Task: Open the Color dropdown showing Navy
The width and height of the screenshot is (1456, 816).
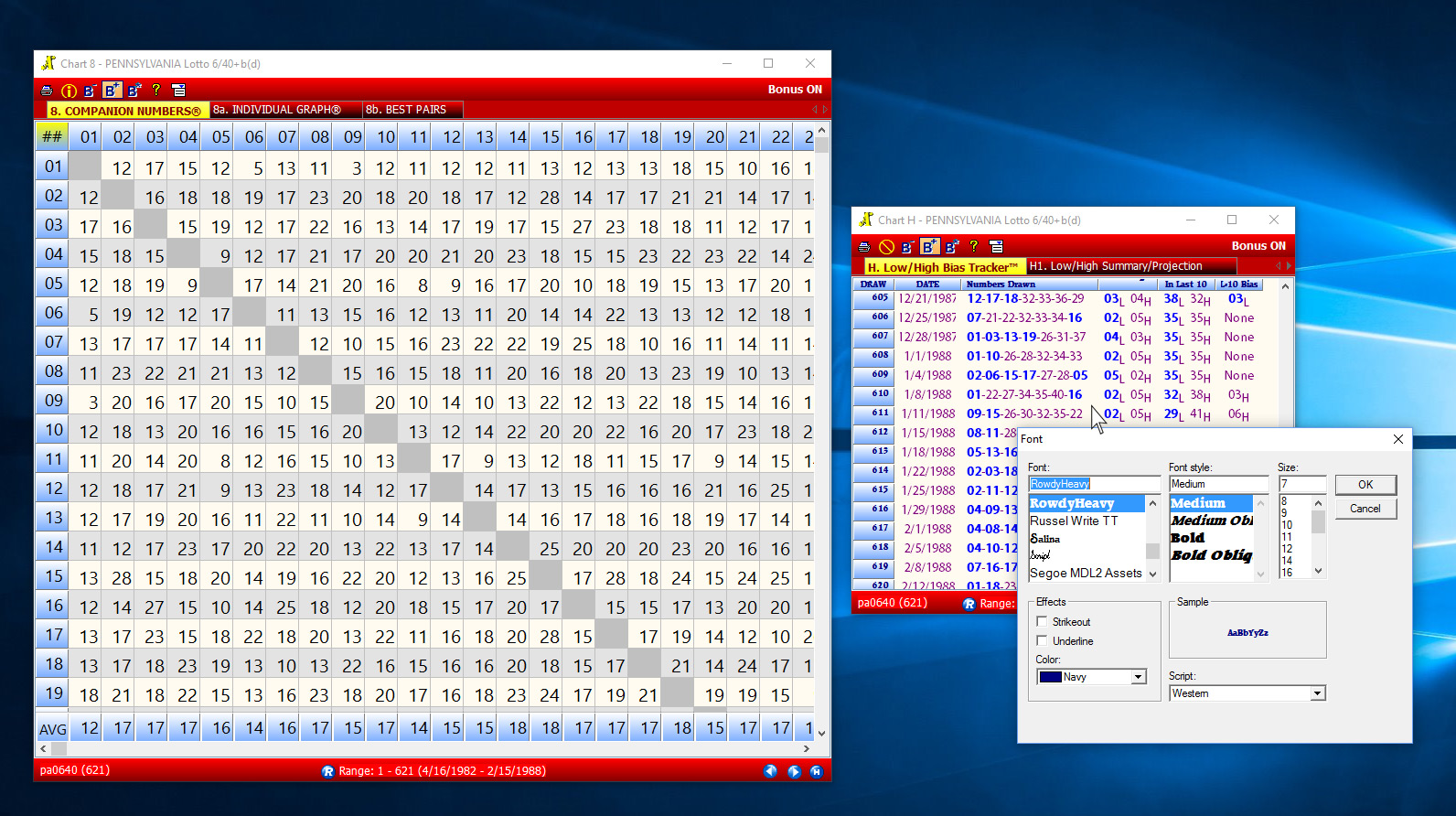Action: (1139, 677)
